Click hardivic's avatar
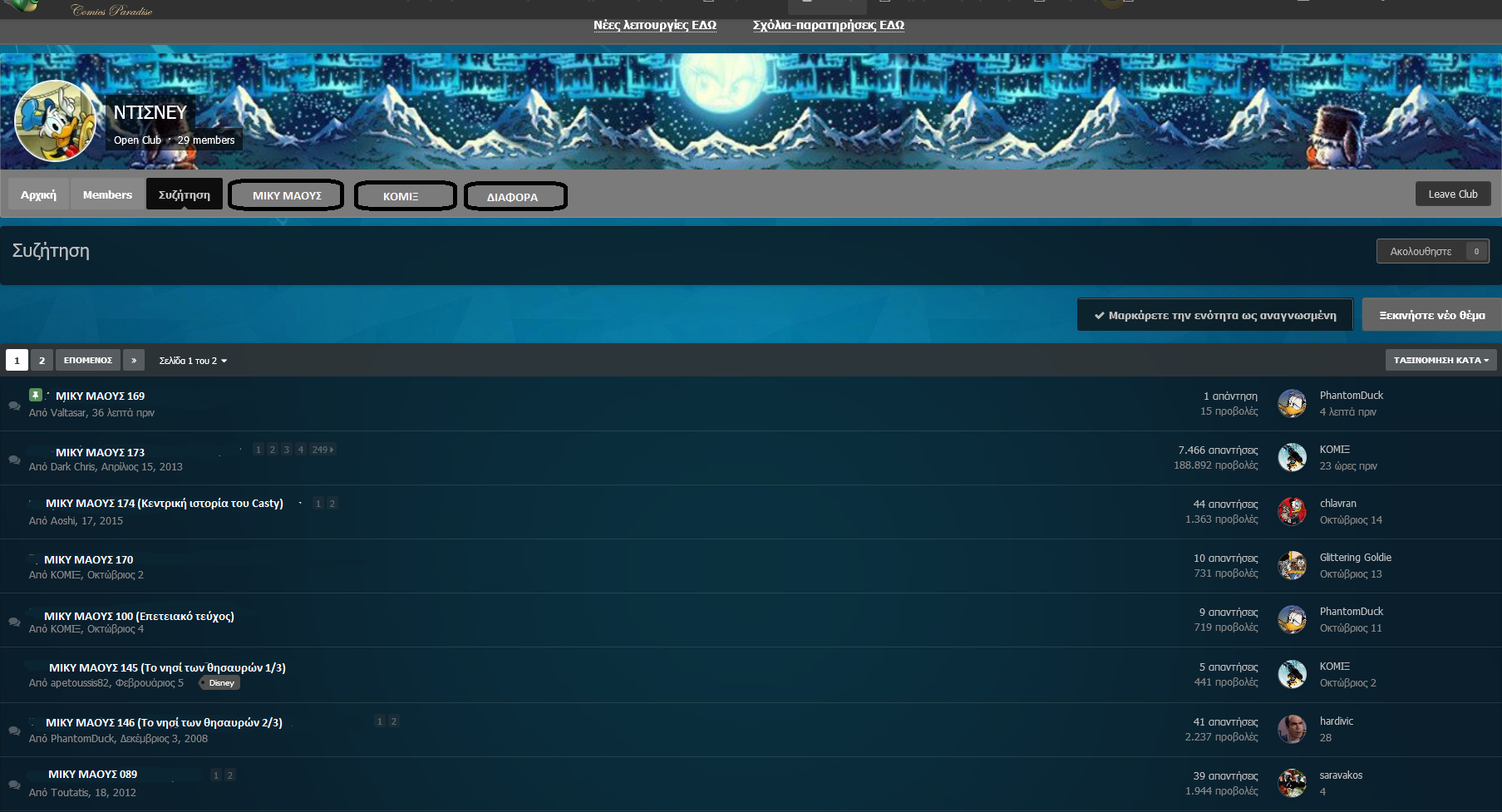The height and width of the screenshot is (812, 1502). 1292,729
